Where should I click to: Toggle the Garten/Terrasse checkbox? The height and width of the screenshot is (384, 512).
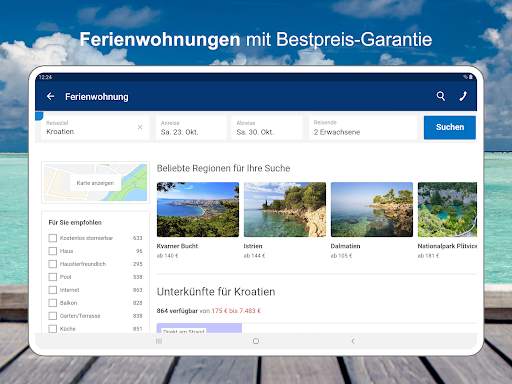(53, 316)
